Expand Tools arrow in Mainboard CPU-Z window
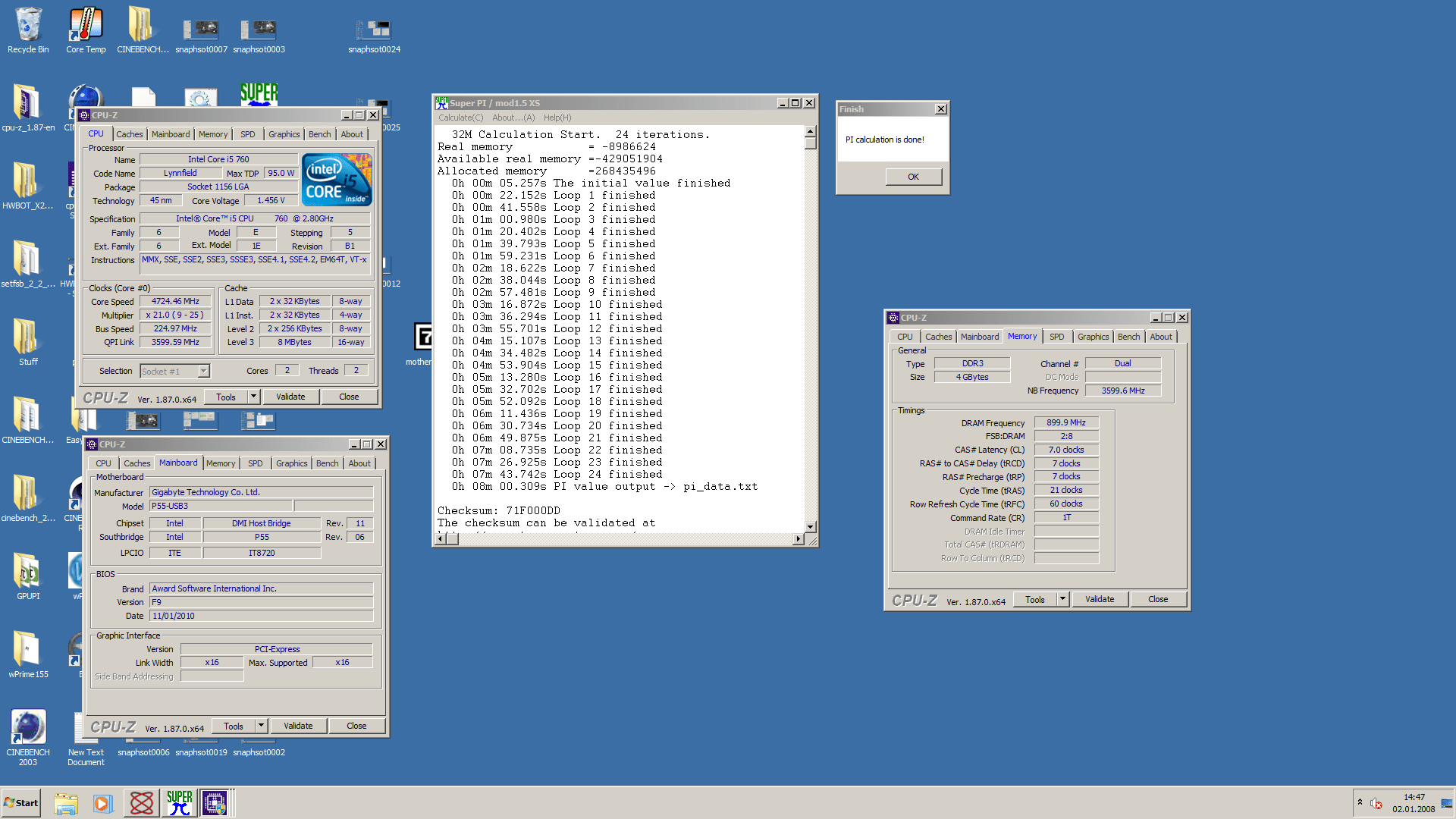1456x819 pixels. [x=261, y=726]
